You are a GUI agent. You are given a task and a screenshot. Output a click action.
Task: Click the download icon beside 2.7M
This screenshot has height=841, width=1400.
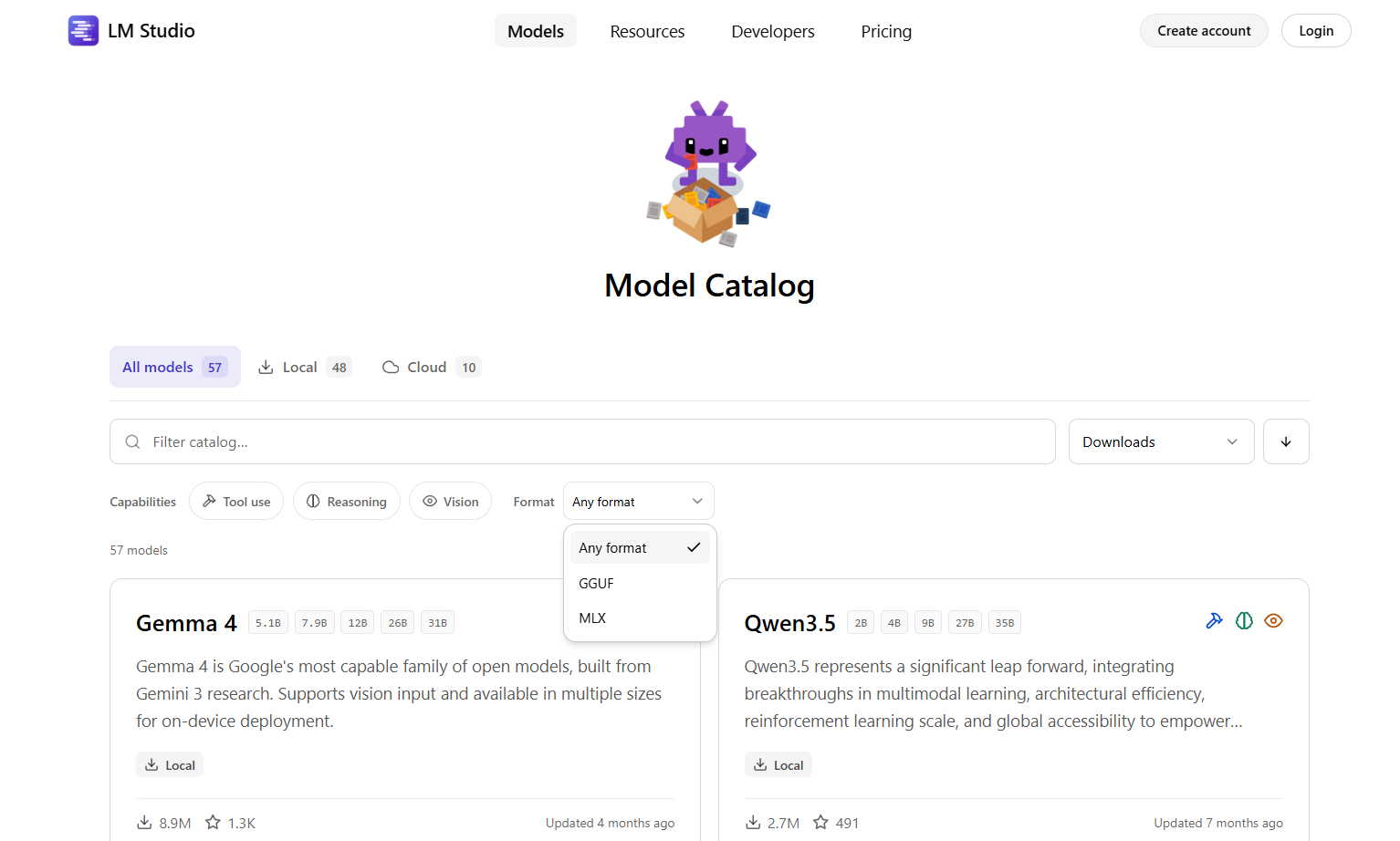click(753, 822)
